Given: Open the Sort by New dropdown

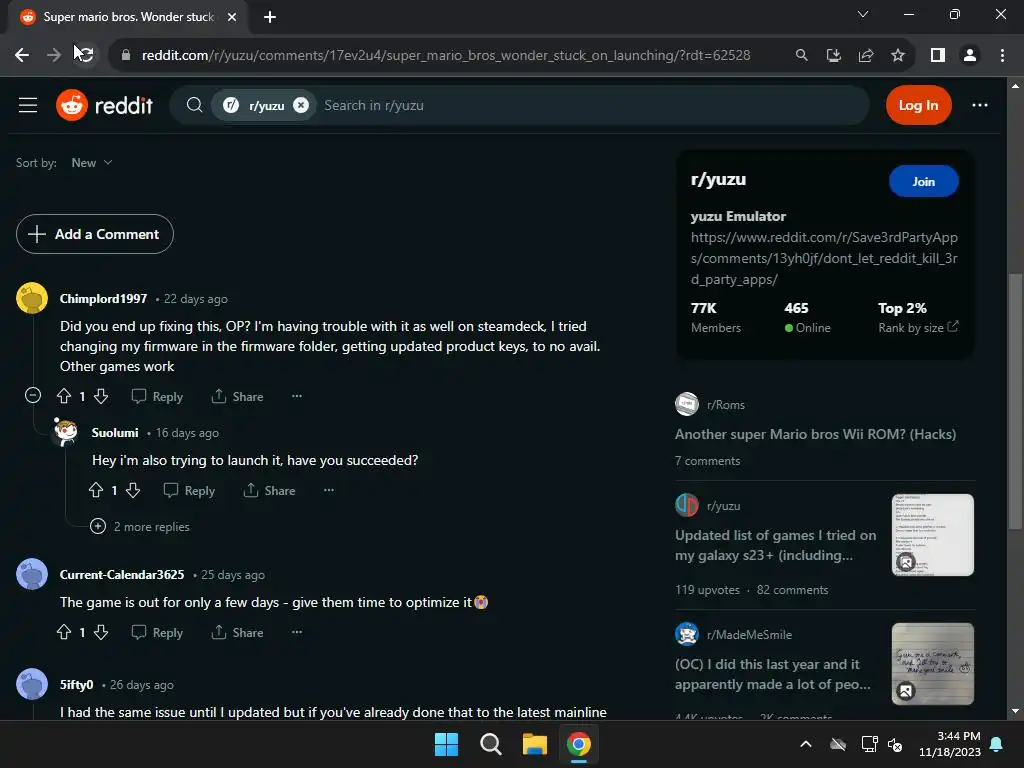Looking at the screenshot, I should (91, 163).
